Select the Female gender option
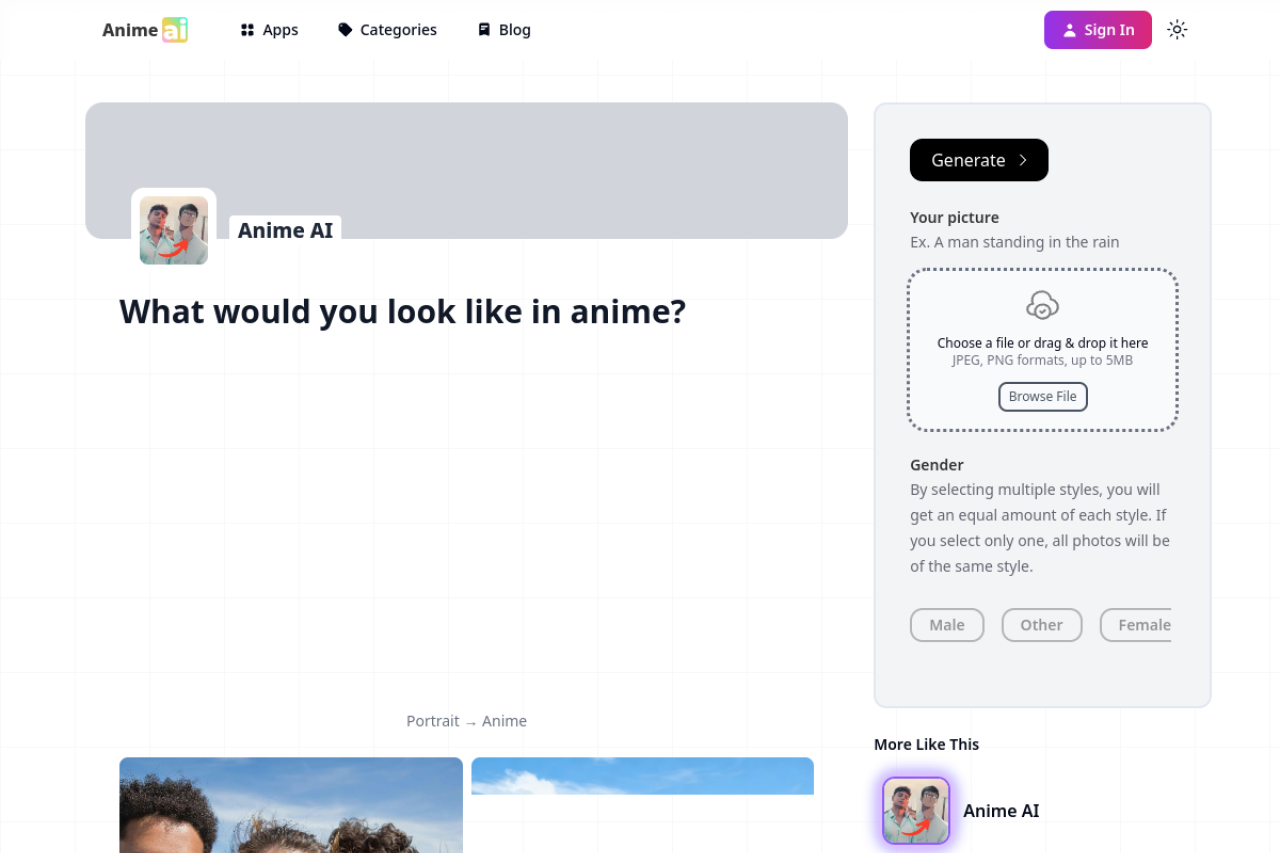Viewport: 1280px width, 853px height. click(1137, 625)
